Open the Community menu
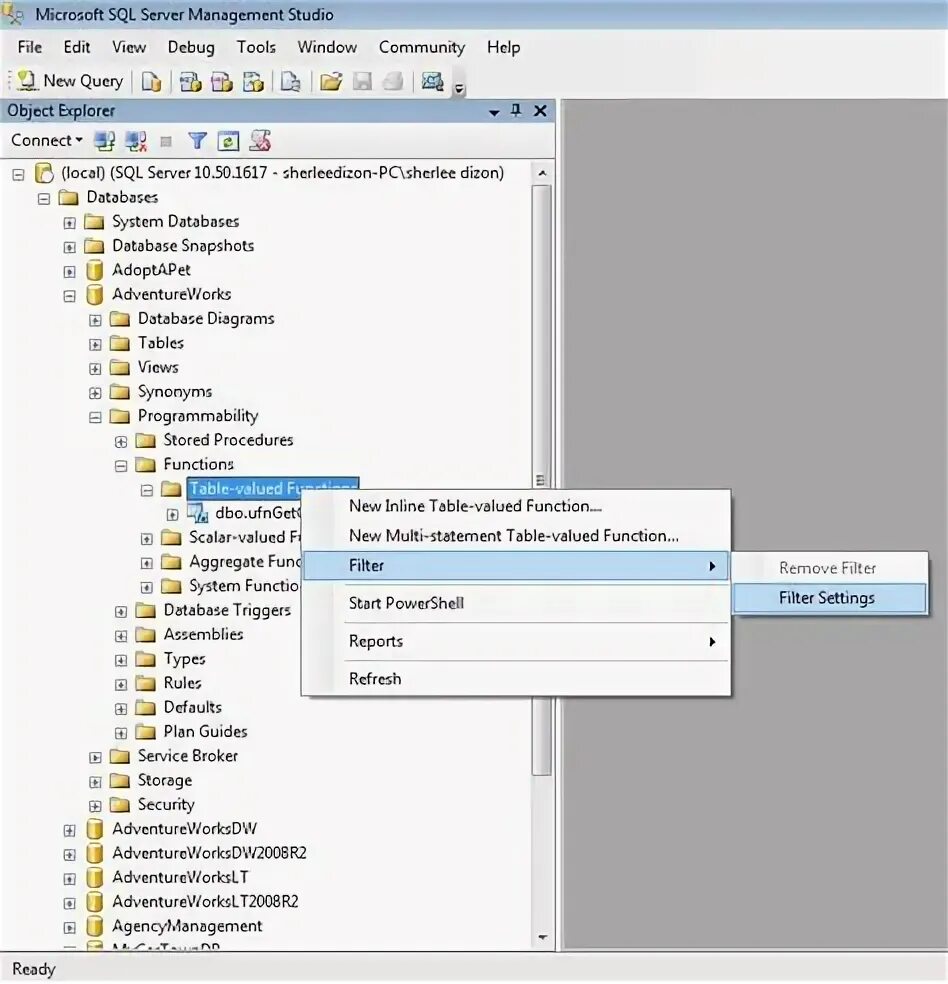Viewport: 948px width, 984px height. tap(422, 48)
